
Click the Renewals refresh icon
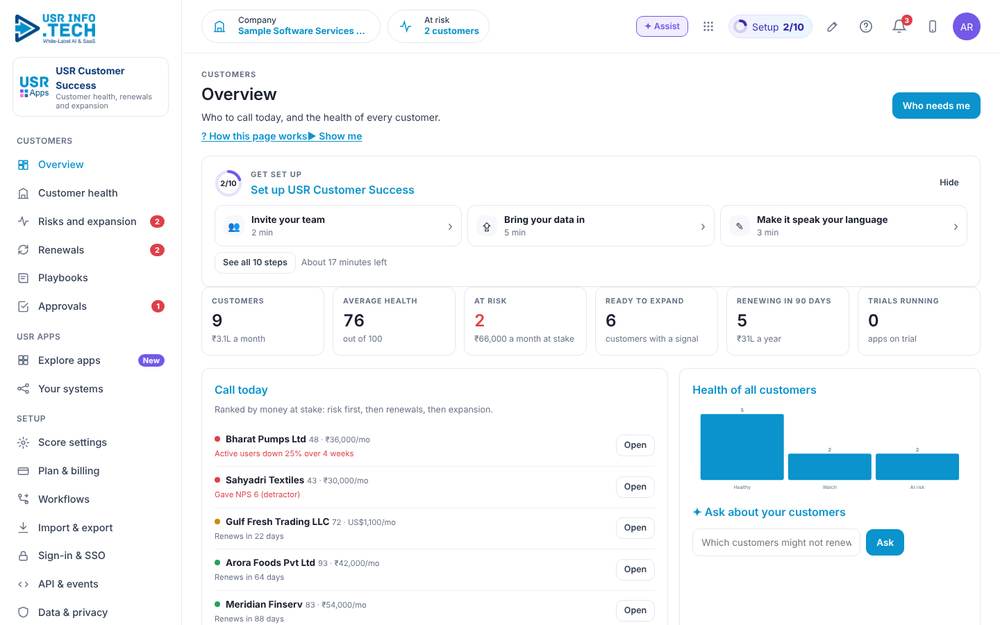(x=23, y=250)
